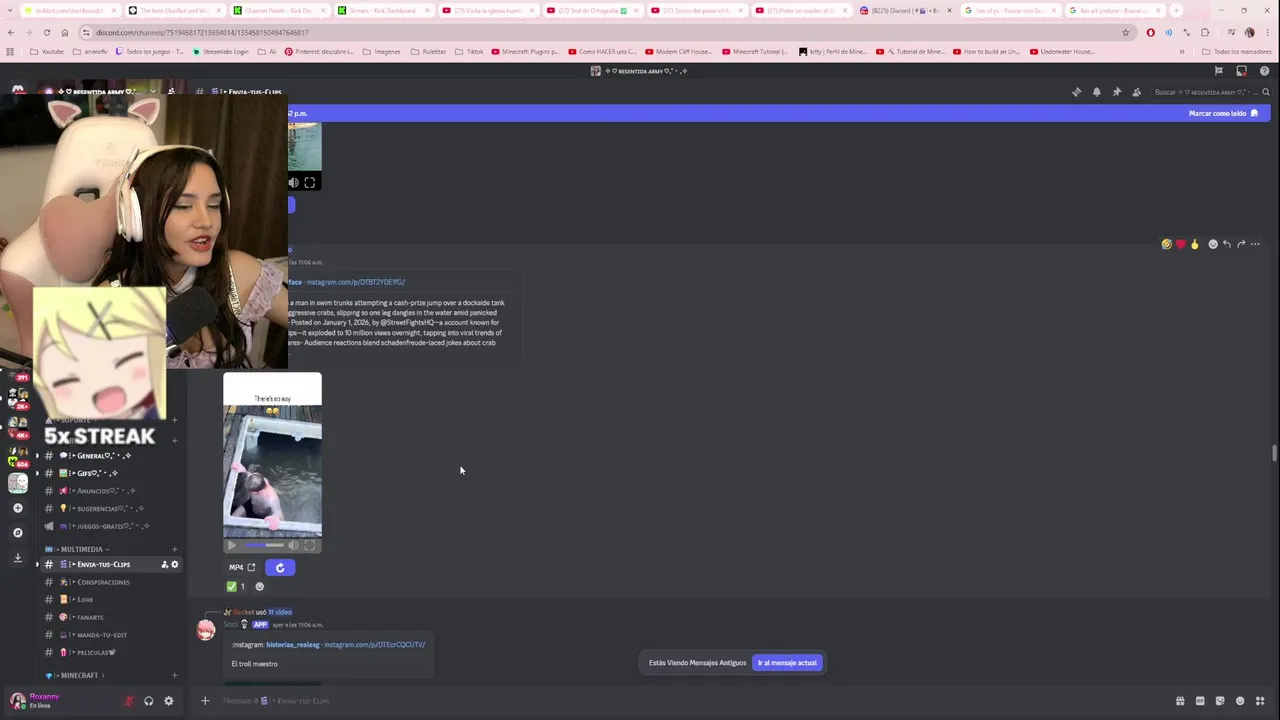Focus the message input field
Viewport: 1280px width, 720px height.
point(690,700)
